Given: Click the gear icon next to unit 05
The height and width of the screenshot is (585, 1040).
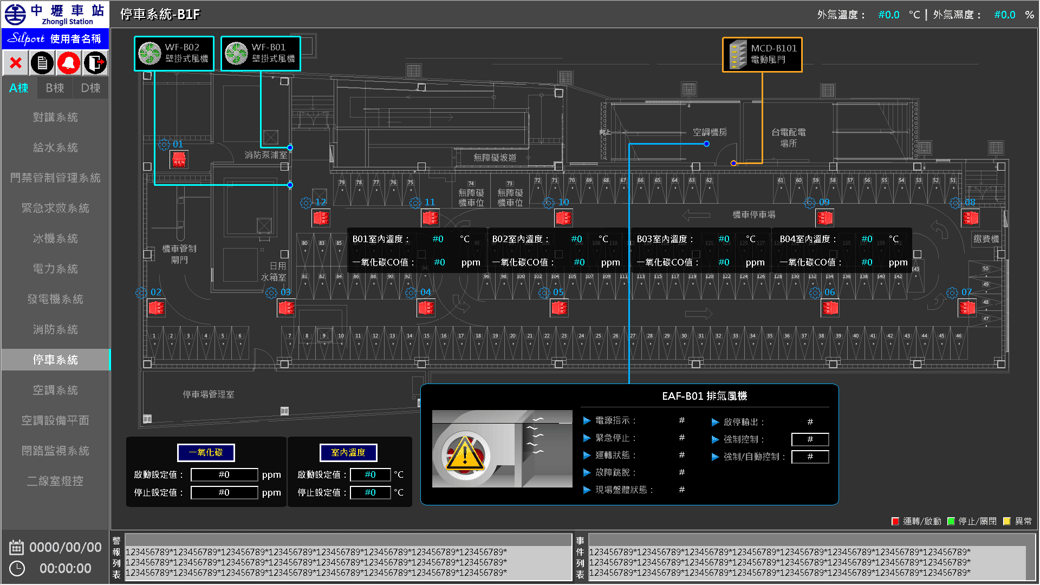Looking at the screenshot, I should tap(544, 294).
